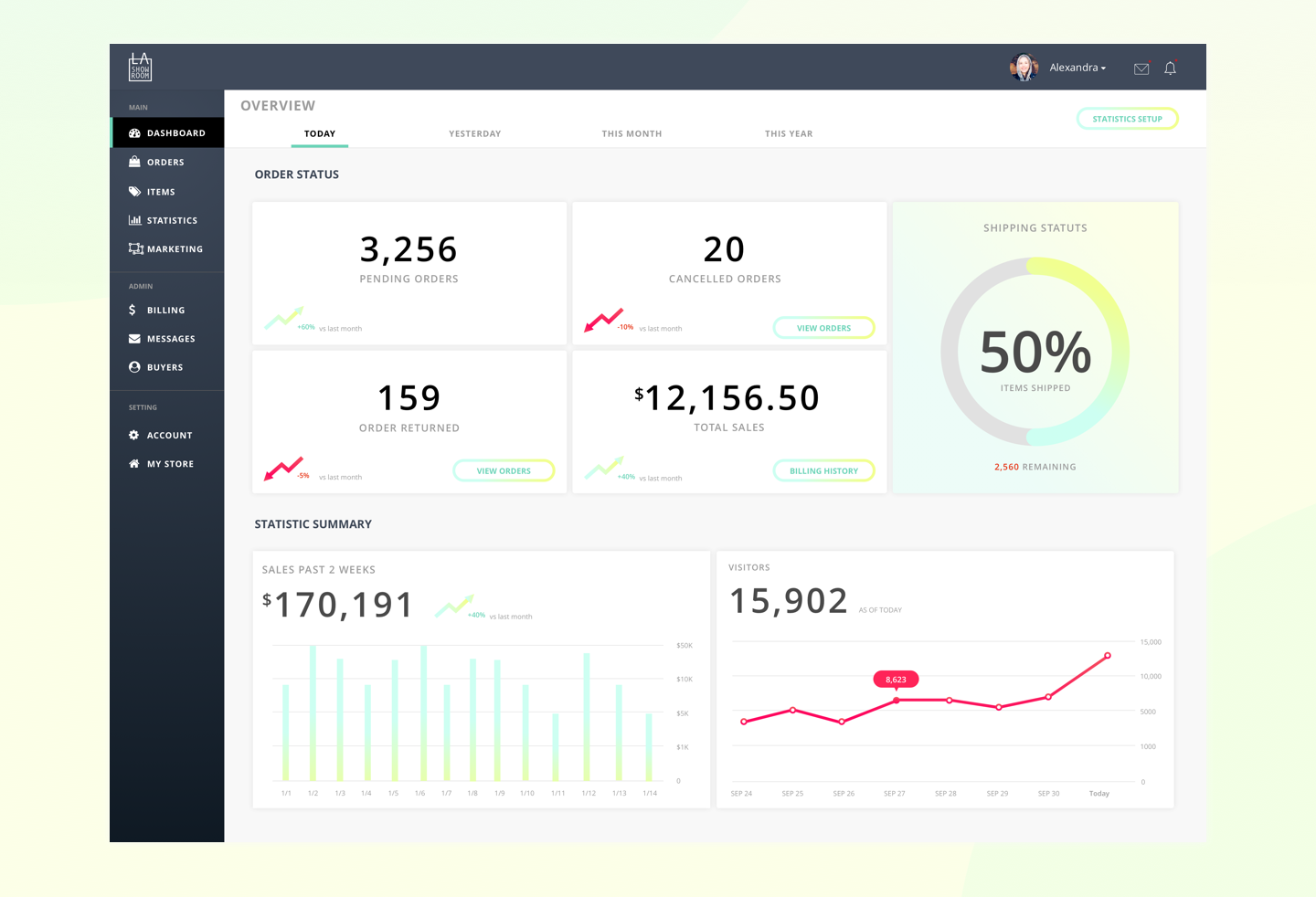Click the Orders shopping bag icon
Image resolution: width=1316 pixels, height=897 pixels.
pos(134,162)
